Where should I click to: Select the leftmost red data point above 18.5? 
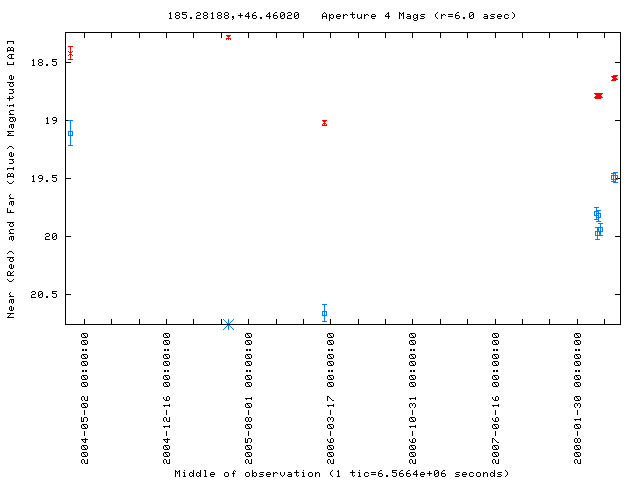click(x=71, y=53)
